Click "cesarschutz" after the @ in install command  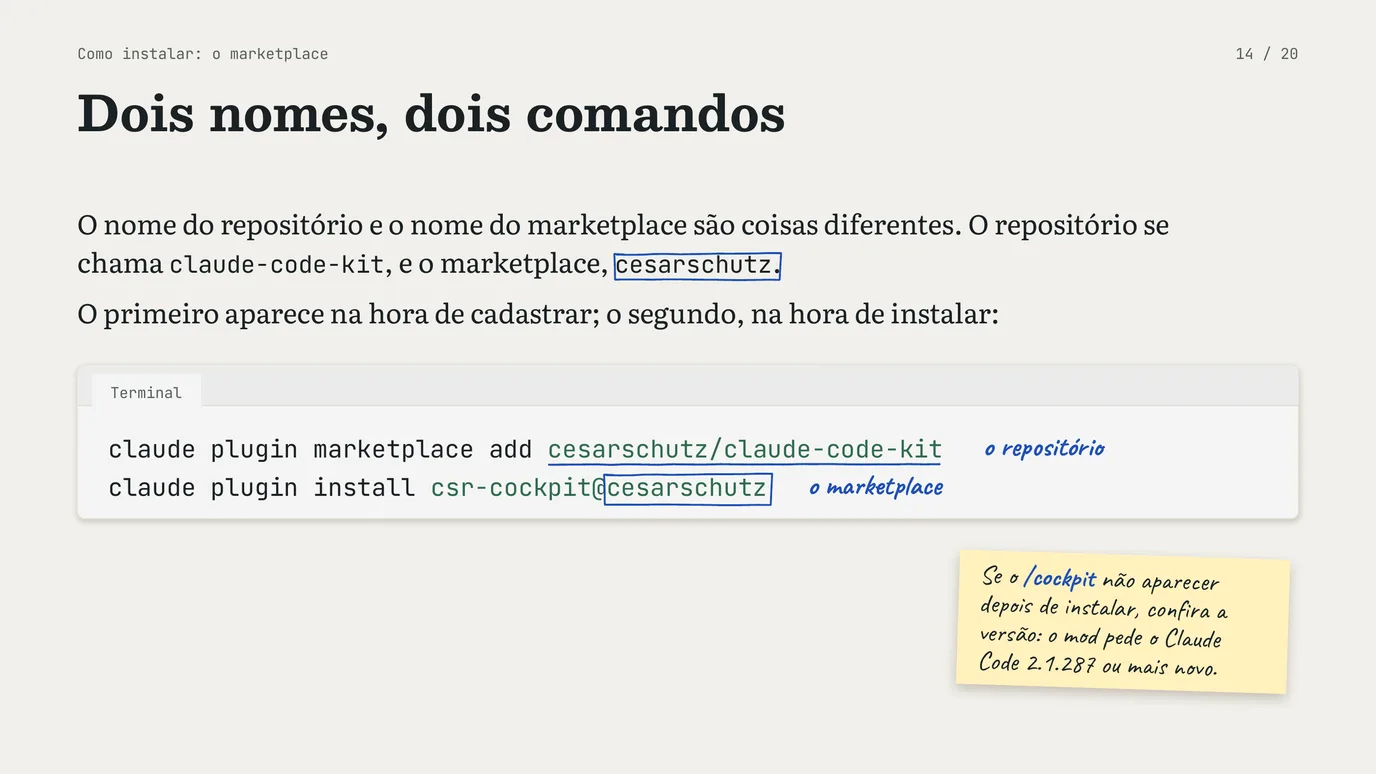point(688,488)
